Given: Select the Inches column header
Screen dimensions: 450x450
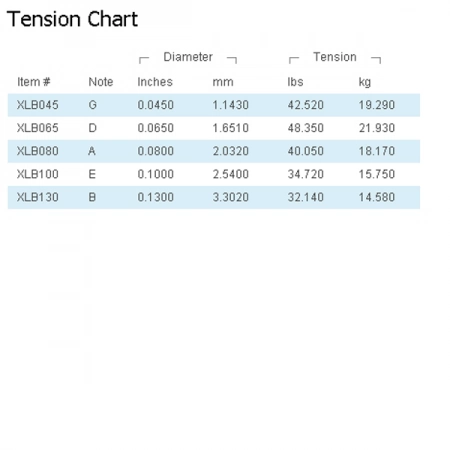Looking at the screenshot, I should (155, 82).
